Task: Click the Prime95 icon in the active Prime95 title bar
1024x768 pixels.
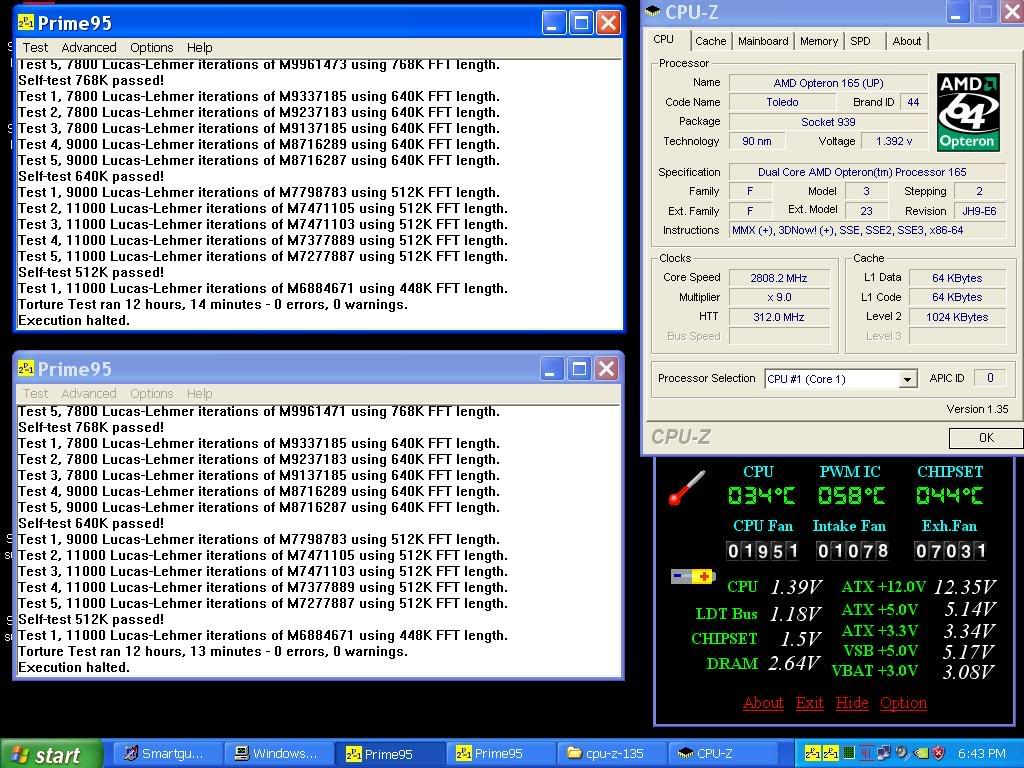Action: click(26, 23)
